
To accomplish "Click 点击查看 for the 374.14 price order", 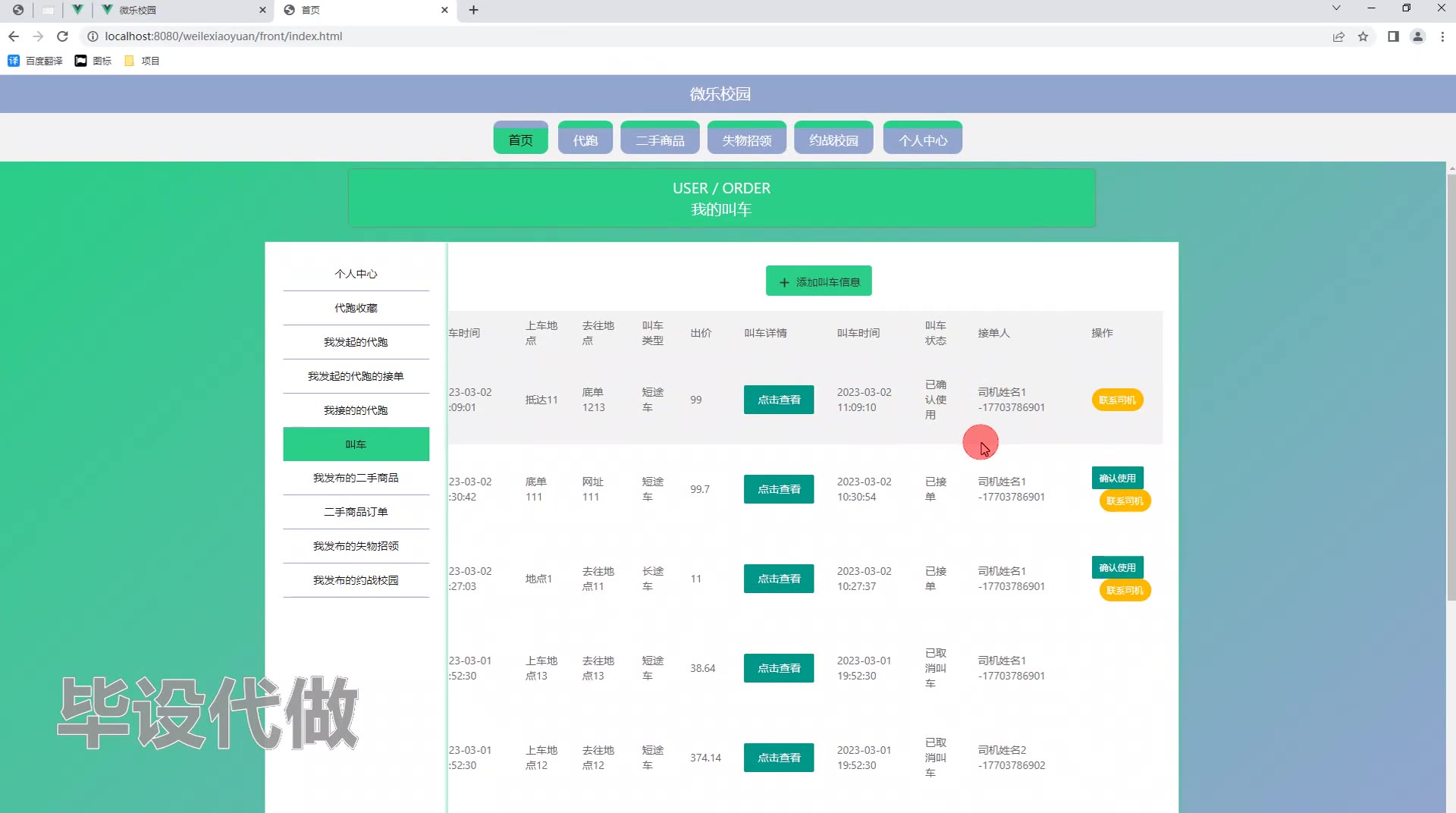I will [x=779, y=758].
